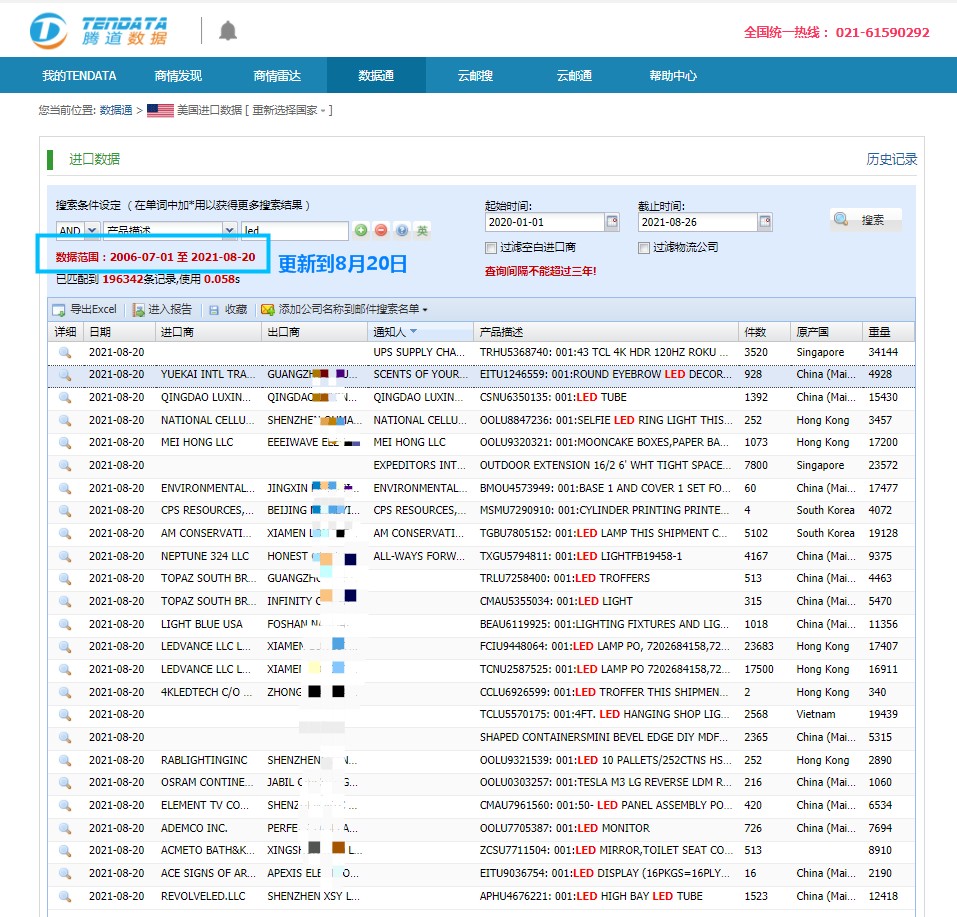Click the start date field 2020-01-01
This screenshot has height=917, width=957.
point(544,222)
